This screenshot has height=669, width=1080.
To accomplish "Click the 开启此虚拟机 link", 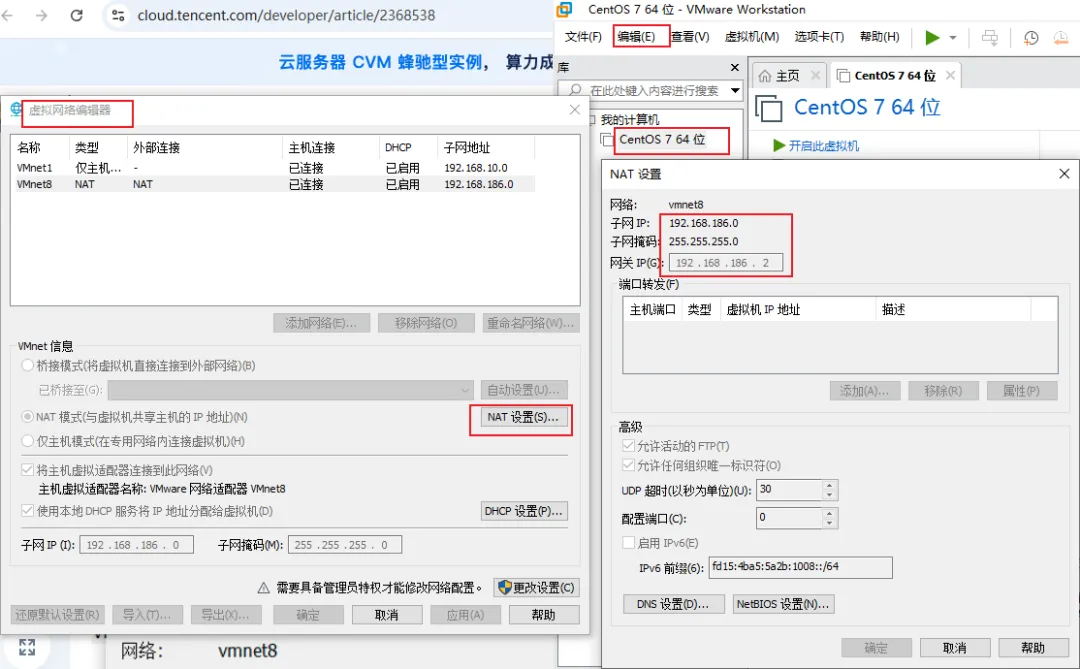I will pyautogui.click(x=824, y=145).
